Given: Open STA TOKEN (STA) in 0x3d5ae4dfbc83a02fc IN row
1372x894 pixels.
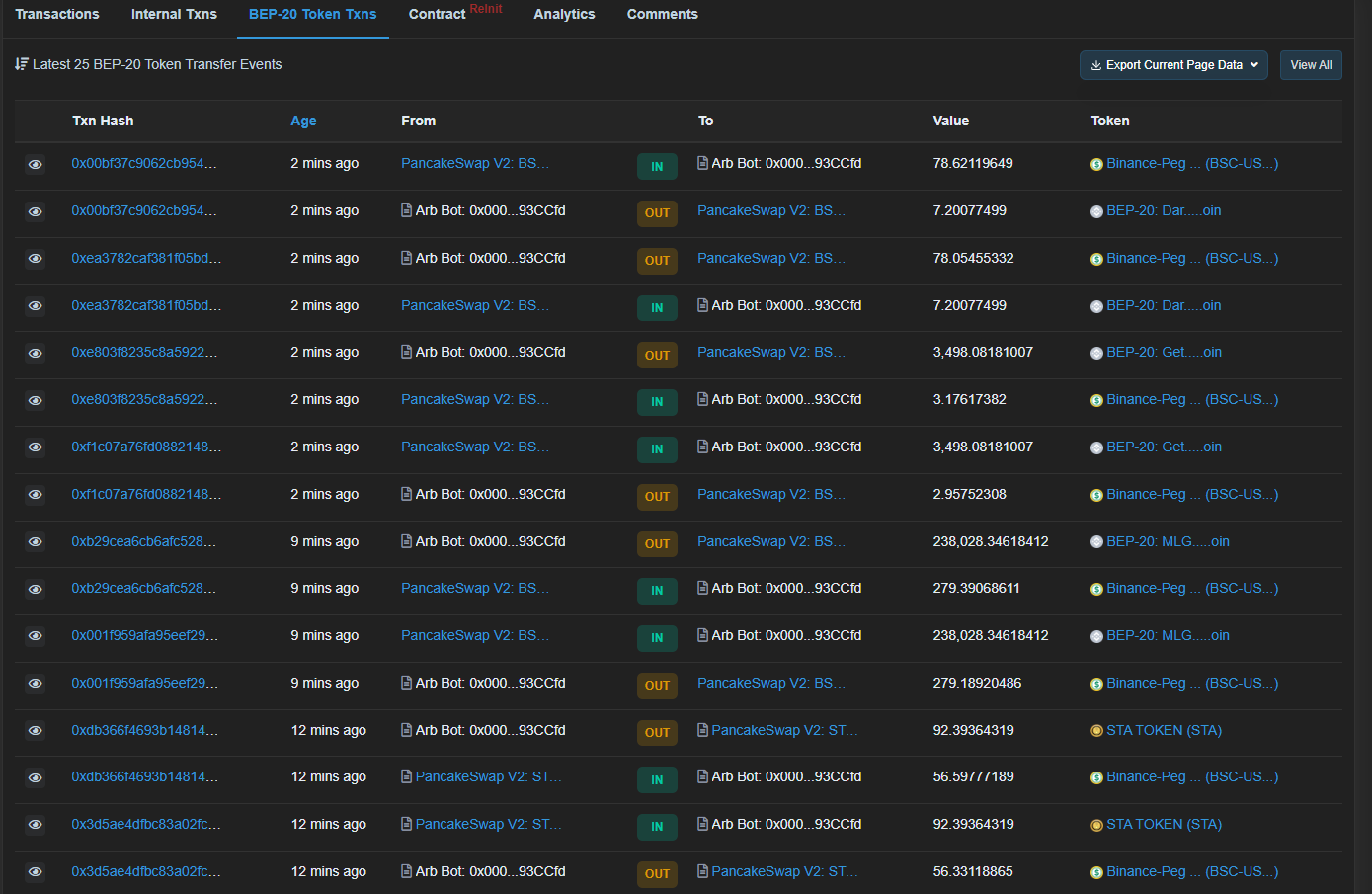Looking at the screenshot, I should coord(1164,824).
